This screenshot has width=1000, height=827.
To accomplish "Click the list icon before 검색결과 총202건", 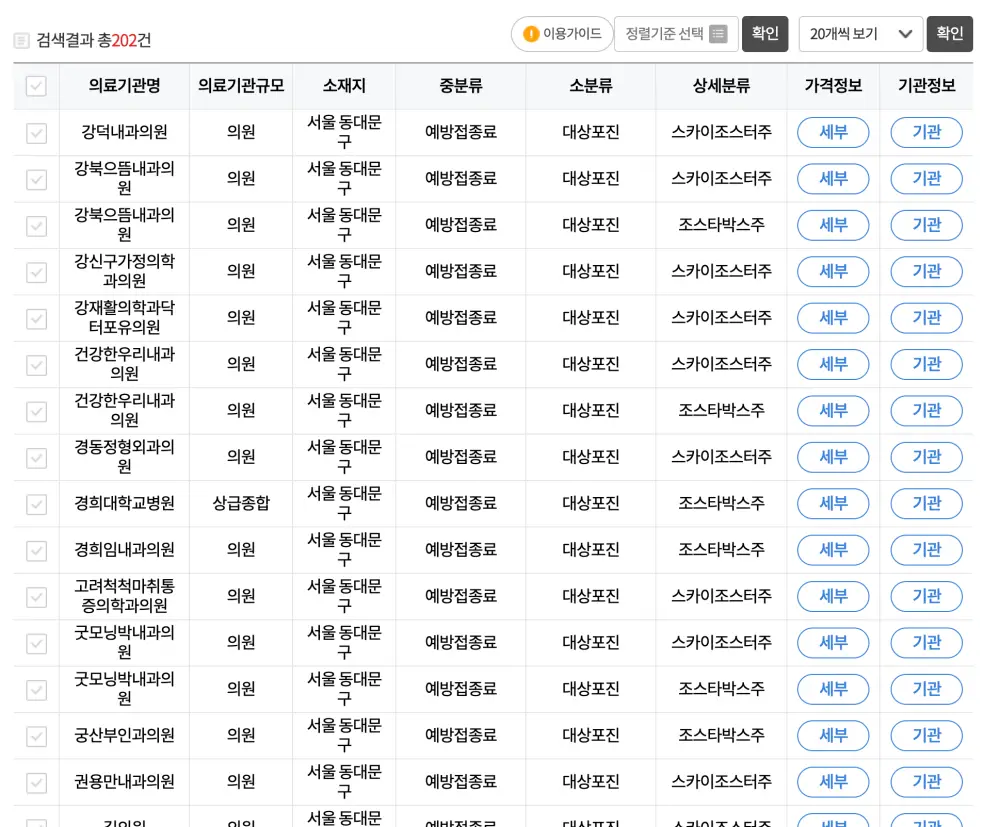I will click(x=21, y=41).
